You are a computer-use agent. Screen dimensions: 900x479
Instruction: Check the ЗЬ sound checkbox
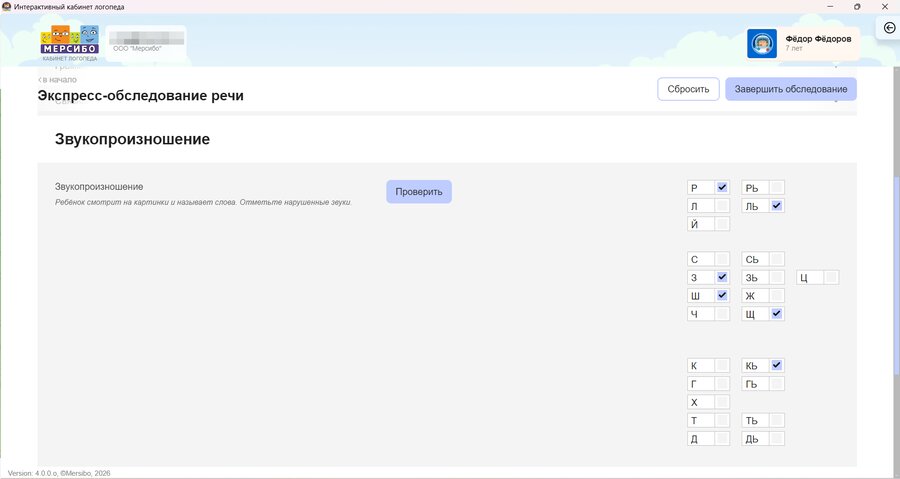[x=777, y=277]
